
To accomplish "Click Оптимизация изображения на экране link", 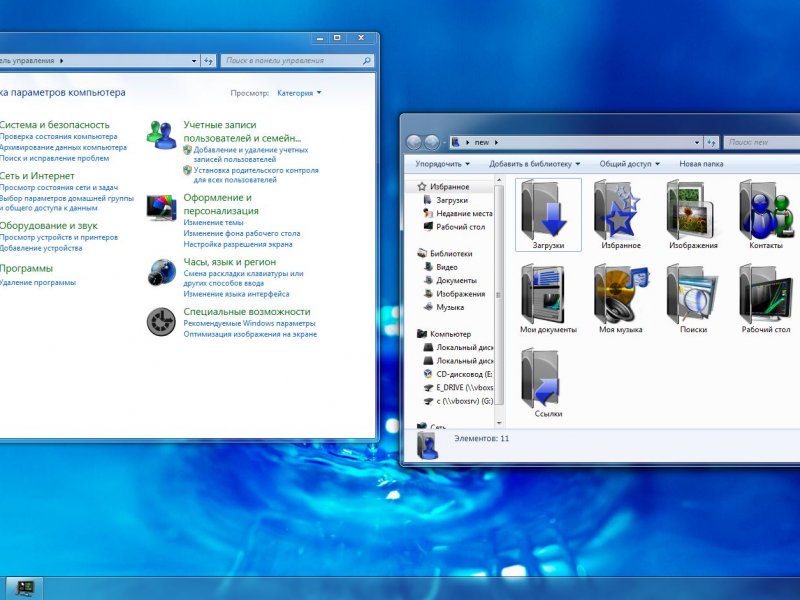I will (250, 334).
